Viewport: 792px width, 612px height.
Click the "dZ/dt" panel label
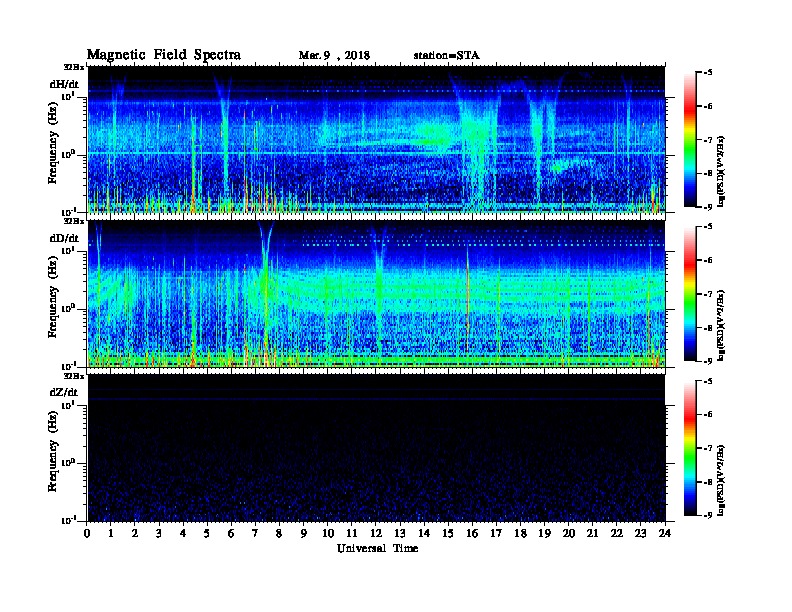point(64,392)
